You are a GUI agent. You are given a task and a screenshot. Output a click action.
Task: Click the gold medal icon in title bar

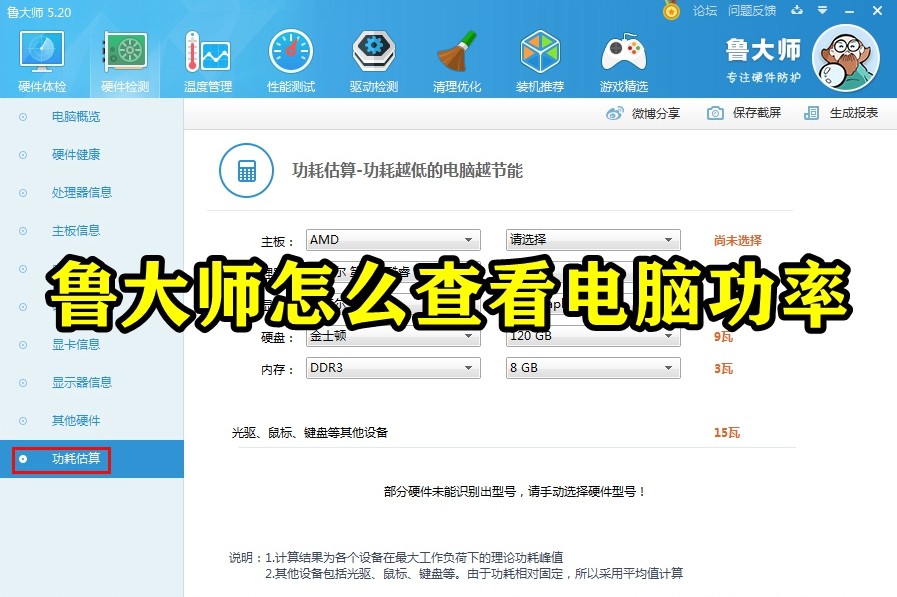[x=671, y=11]
